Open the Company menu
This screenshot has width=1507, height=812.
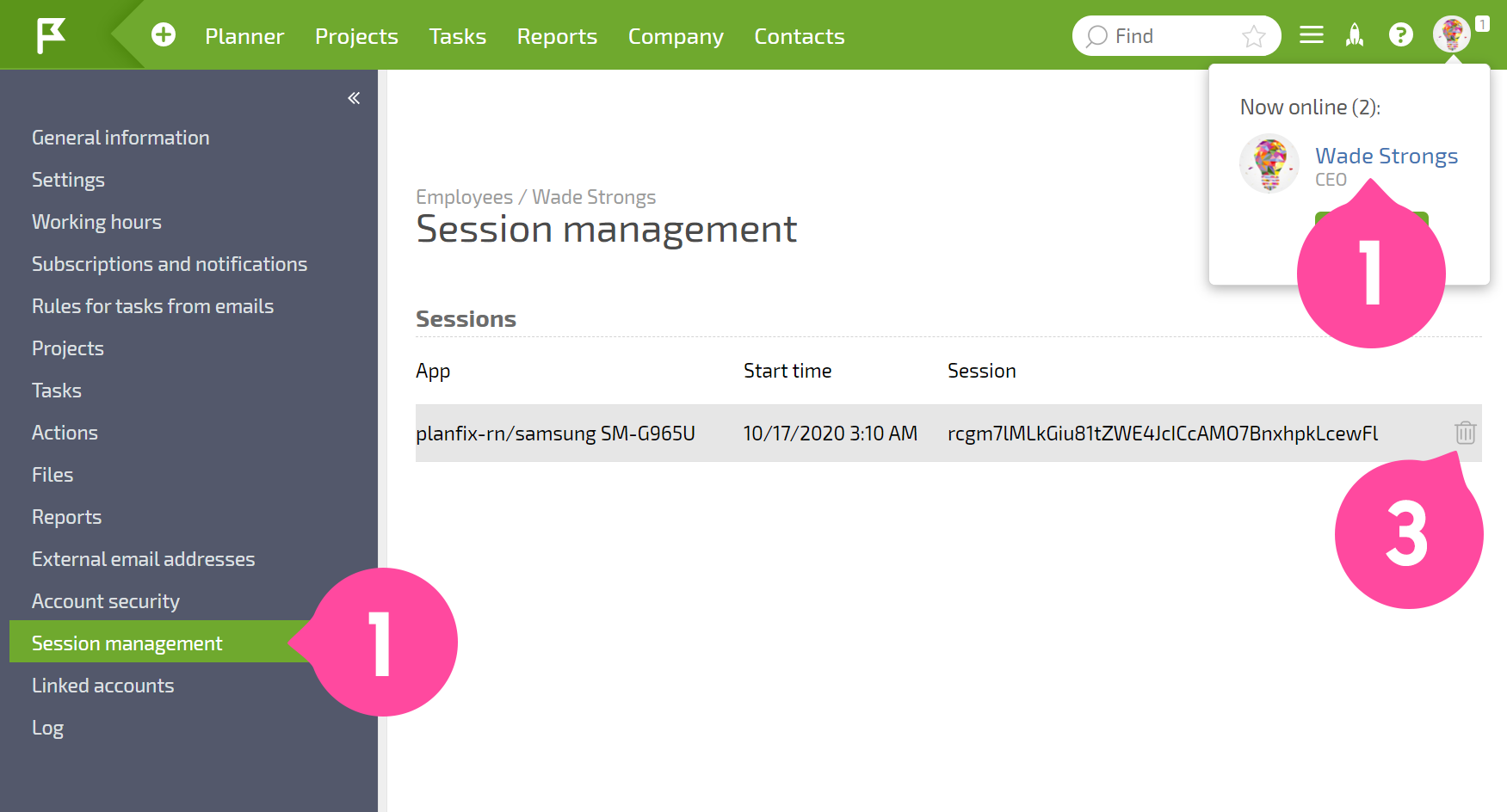[676, 36]
